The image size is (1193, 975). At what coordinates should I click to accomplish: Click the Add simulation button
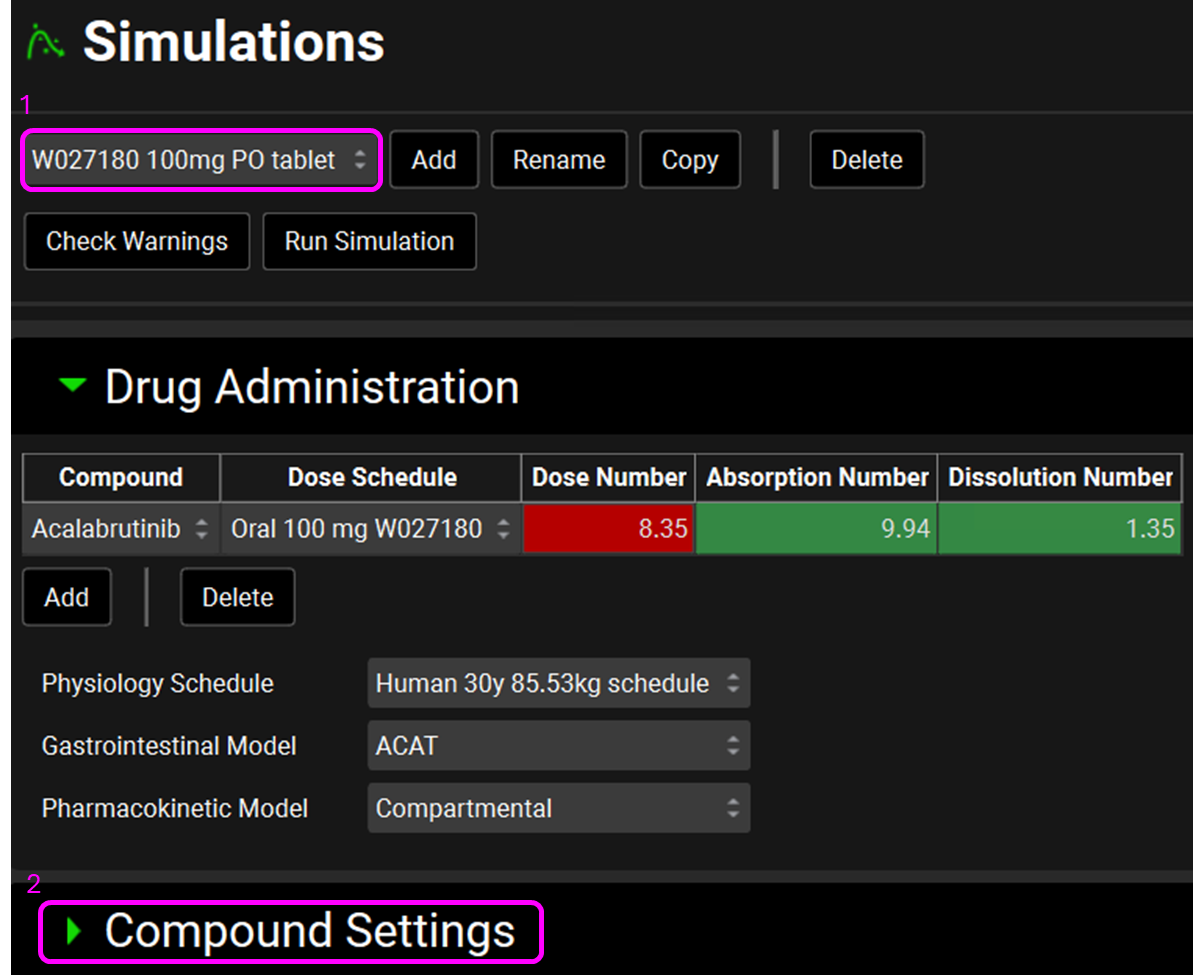[x=434, y=160]
